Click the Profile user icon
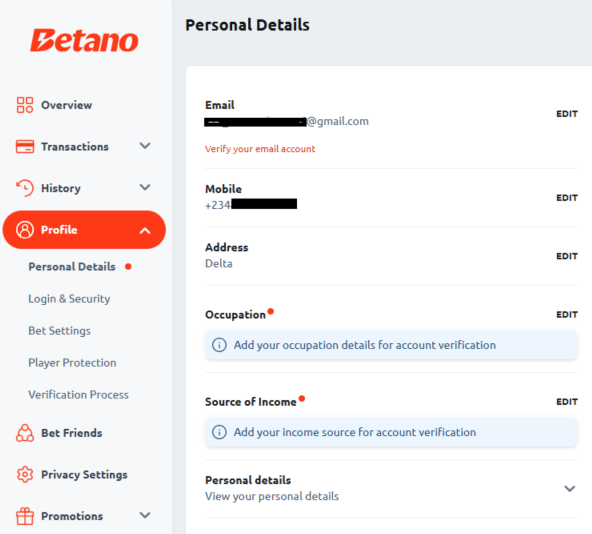592x534 pixels. coord(25,230)
